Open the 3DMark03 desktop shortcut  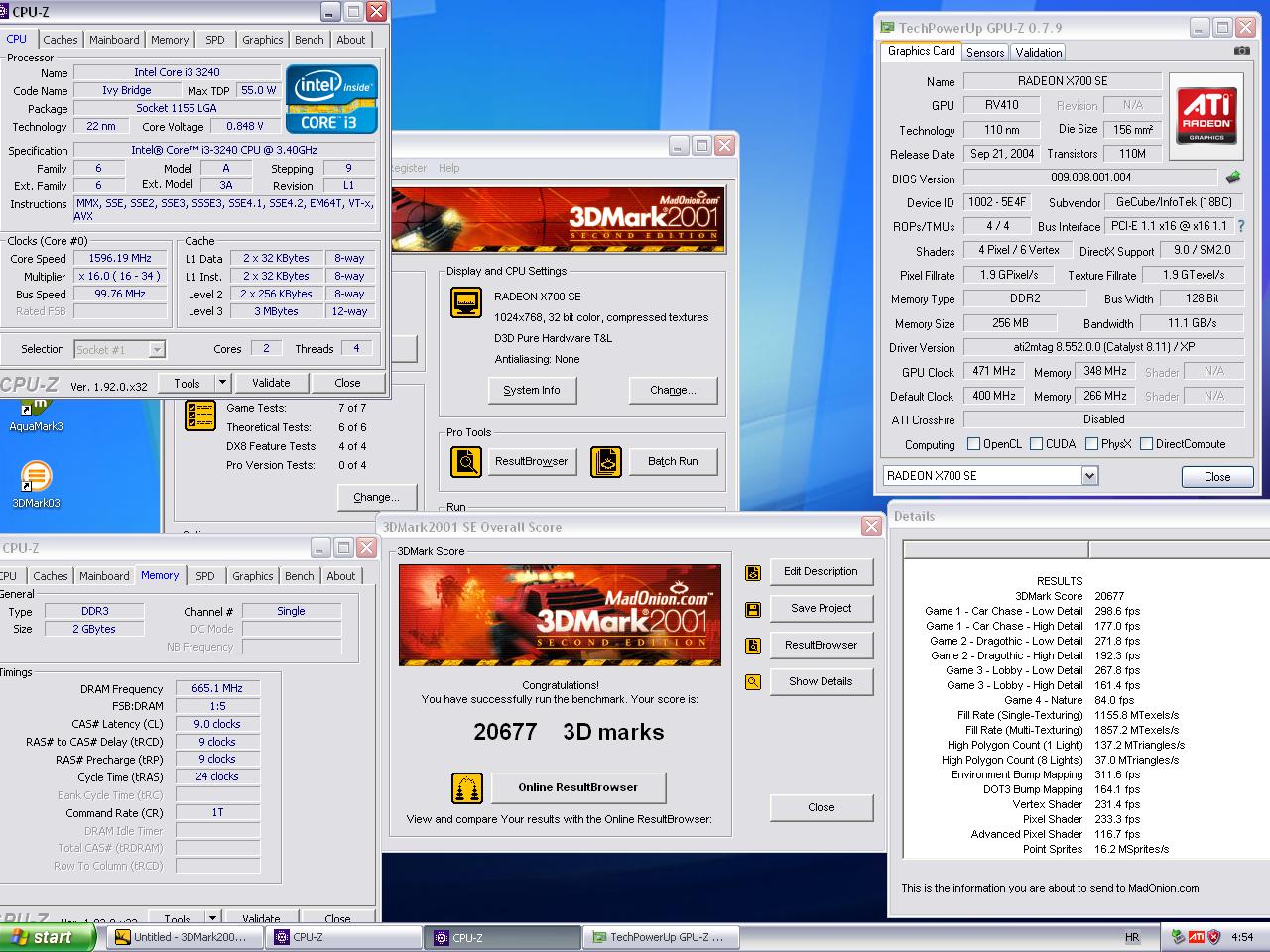pyautogui.click(x=36, y=484)
